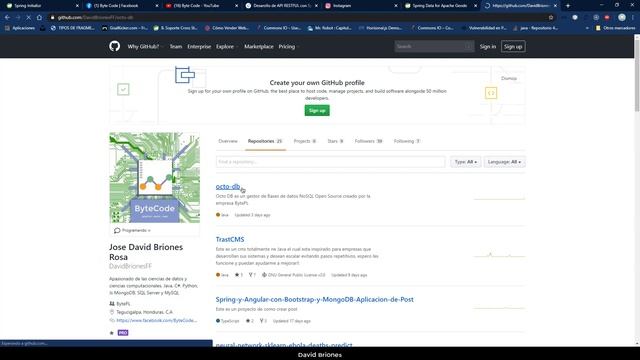Open the octo-db repository
This screenshot has width=640, height=360.
point(228,187)
